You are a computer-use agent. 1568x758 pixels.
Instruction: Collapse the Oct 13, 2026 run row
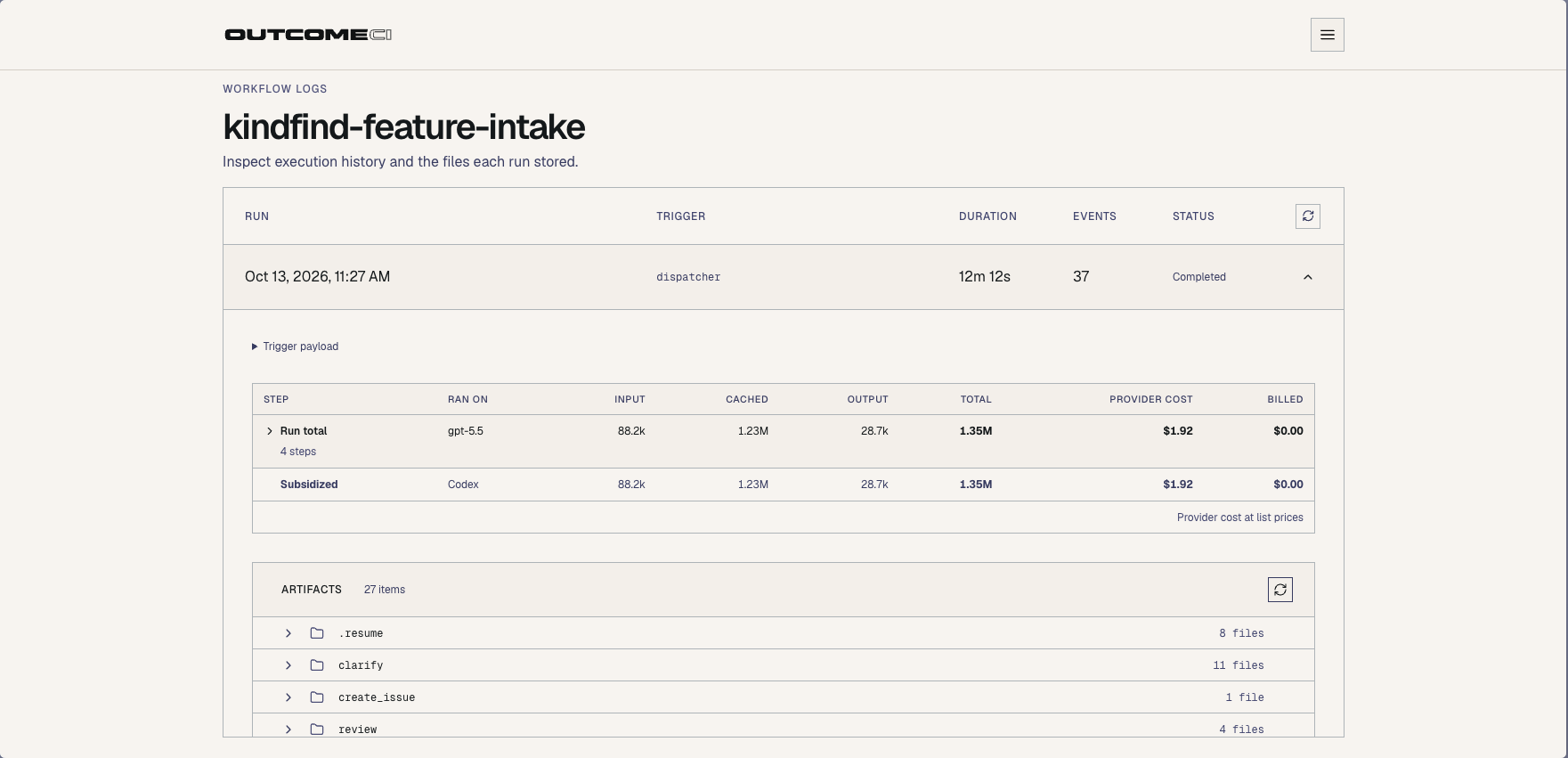[1307, 277]
